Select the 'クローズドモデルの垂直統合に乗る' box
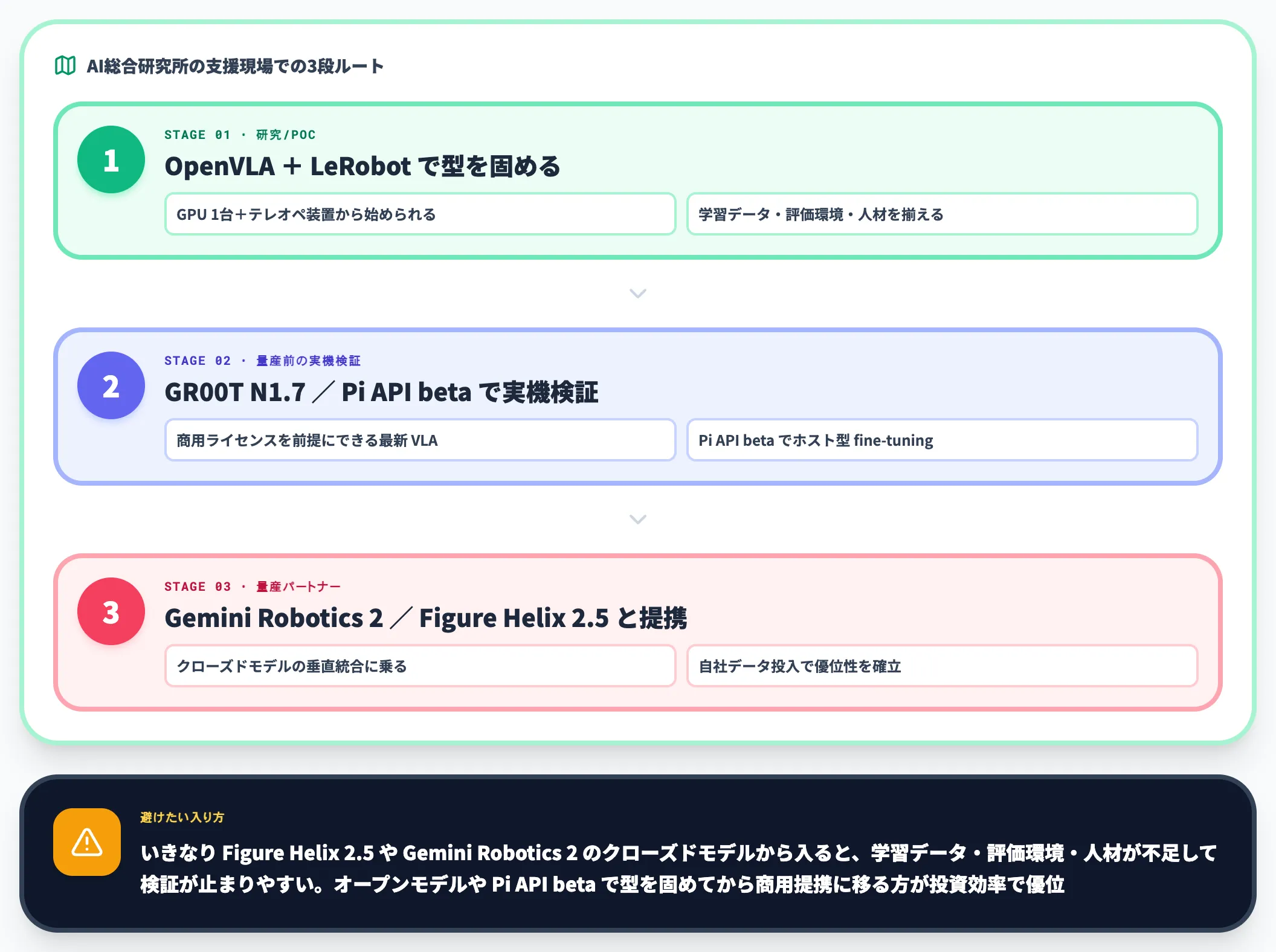 click(x=420, y=666)
